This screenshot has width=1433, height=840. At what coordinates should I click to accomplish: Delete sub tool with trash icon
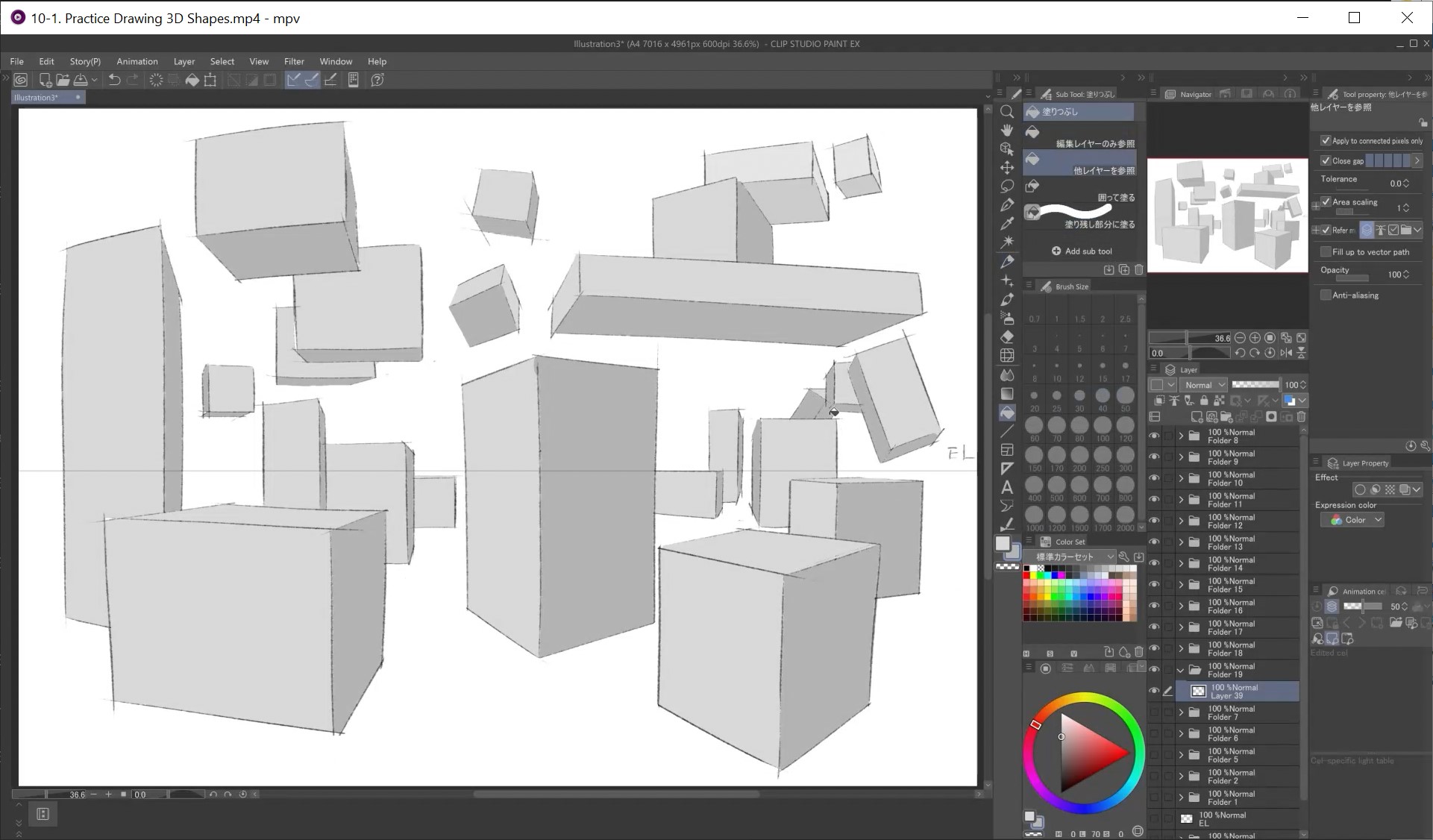[x=1138, y=269]
